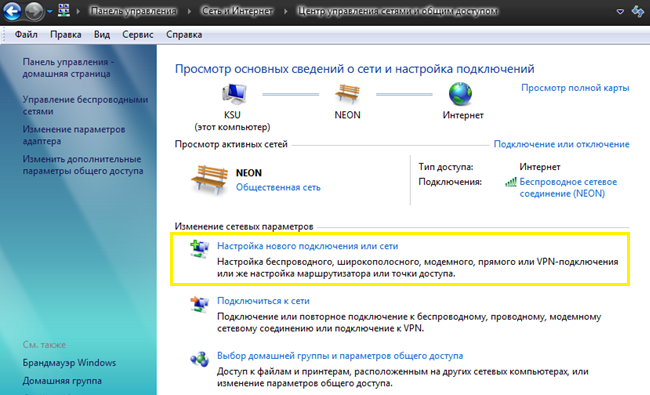Open Просмотр полной карты link
The height and width of the screenshot is (395, 650).
(575, 88)
